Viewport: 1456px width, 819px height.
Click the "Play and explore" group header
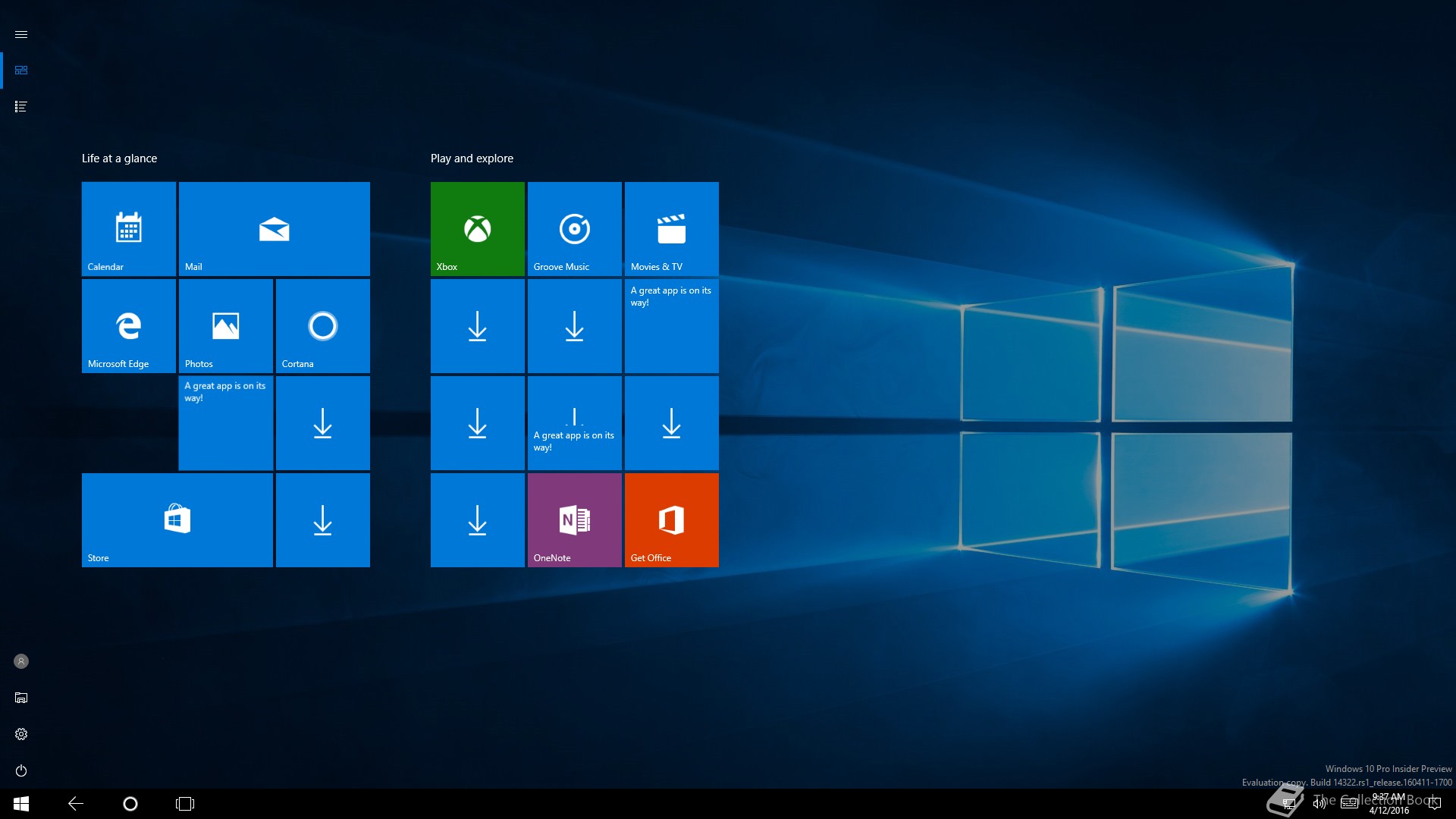point(472,158)
